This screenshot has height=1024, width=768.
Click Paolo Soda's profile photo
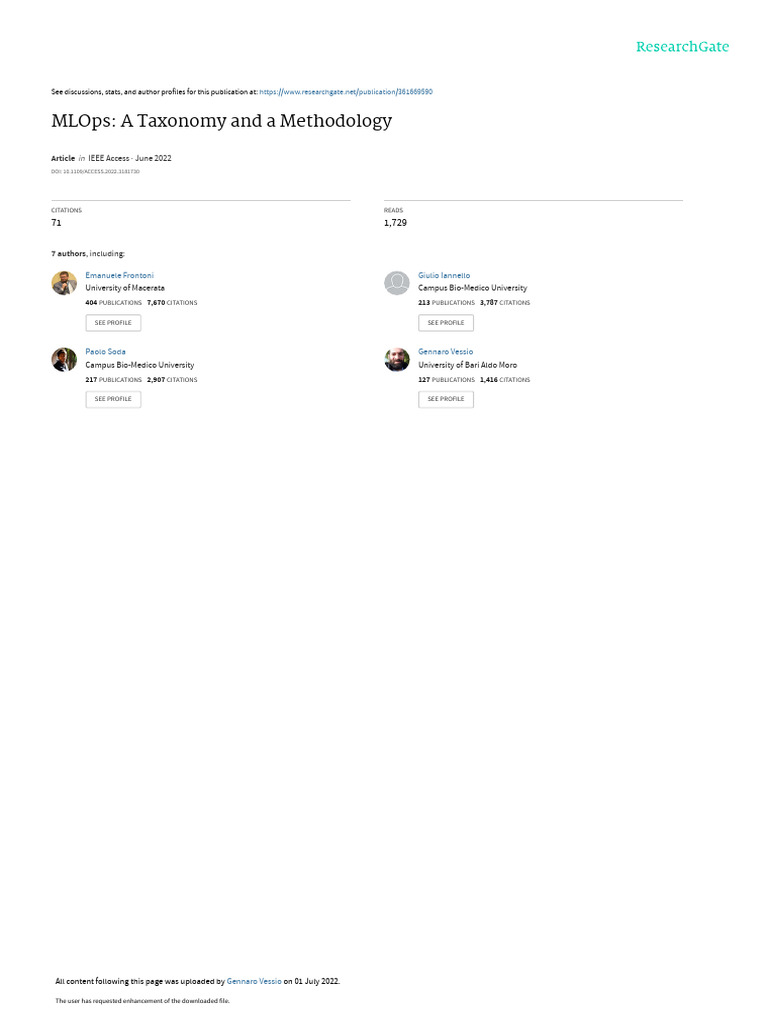click(64, 359)
